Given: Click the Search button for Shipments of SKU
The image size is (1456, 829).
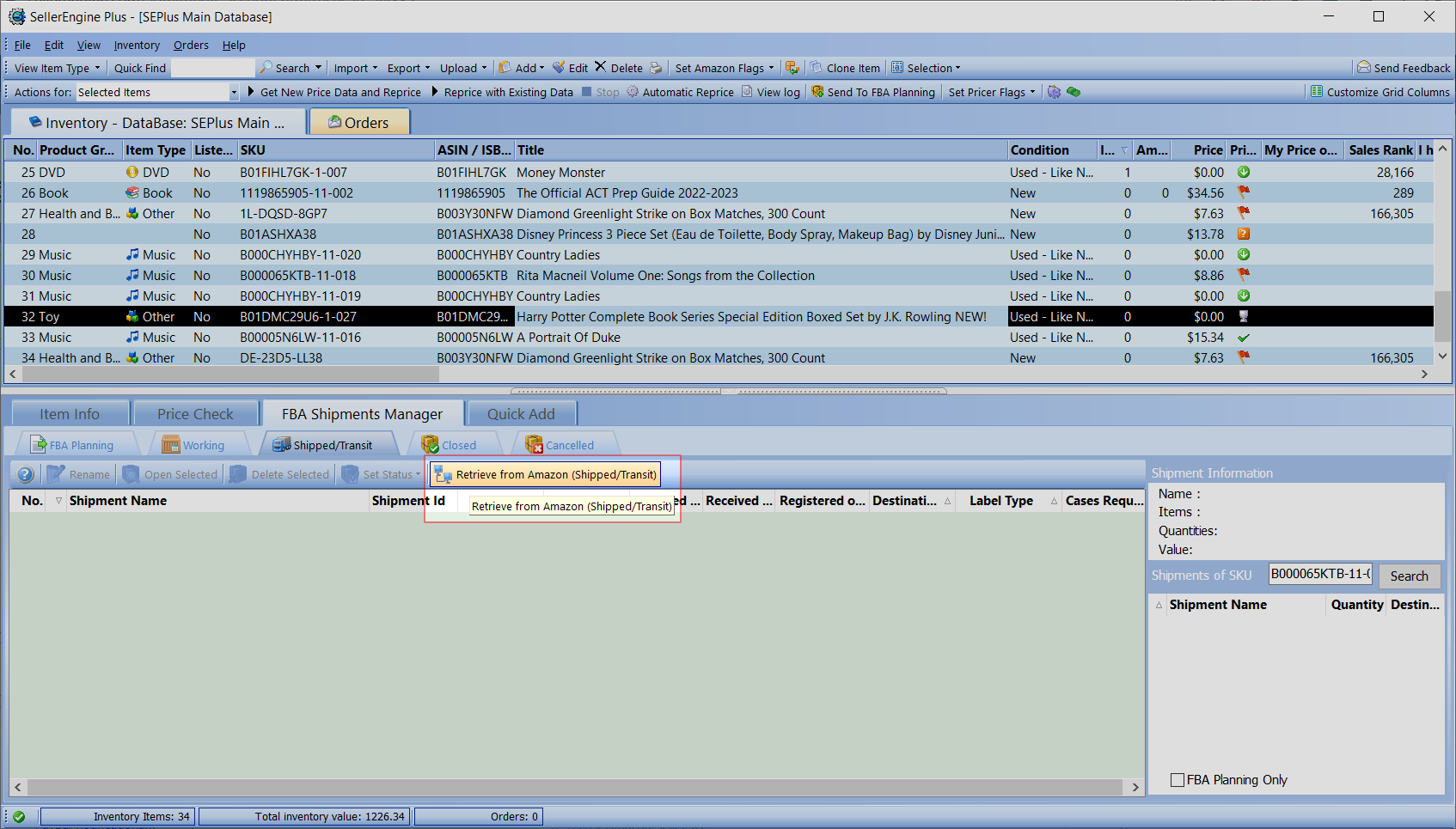Looking at the screenshot, I should [1409, 576].
